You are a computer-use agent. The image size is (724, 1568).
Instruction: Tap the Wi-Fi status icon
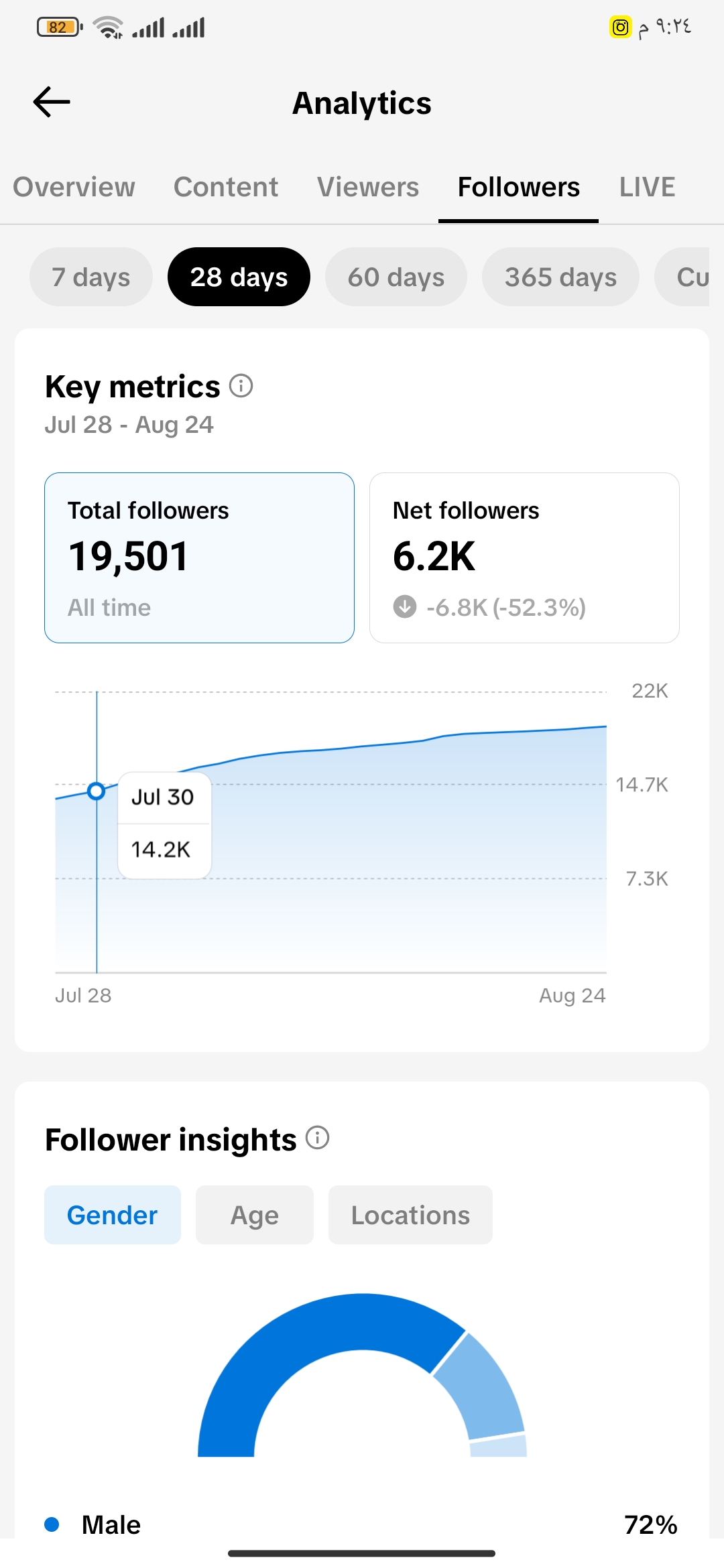click(108, 27)
